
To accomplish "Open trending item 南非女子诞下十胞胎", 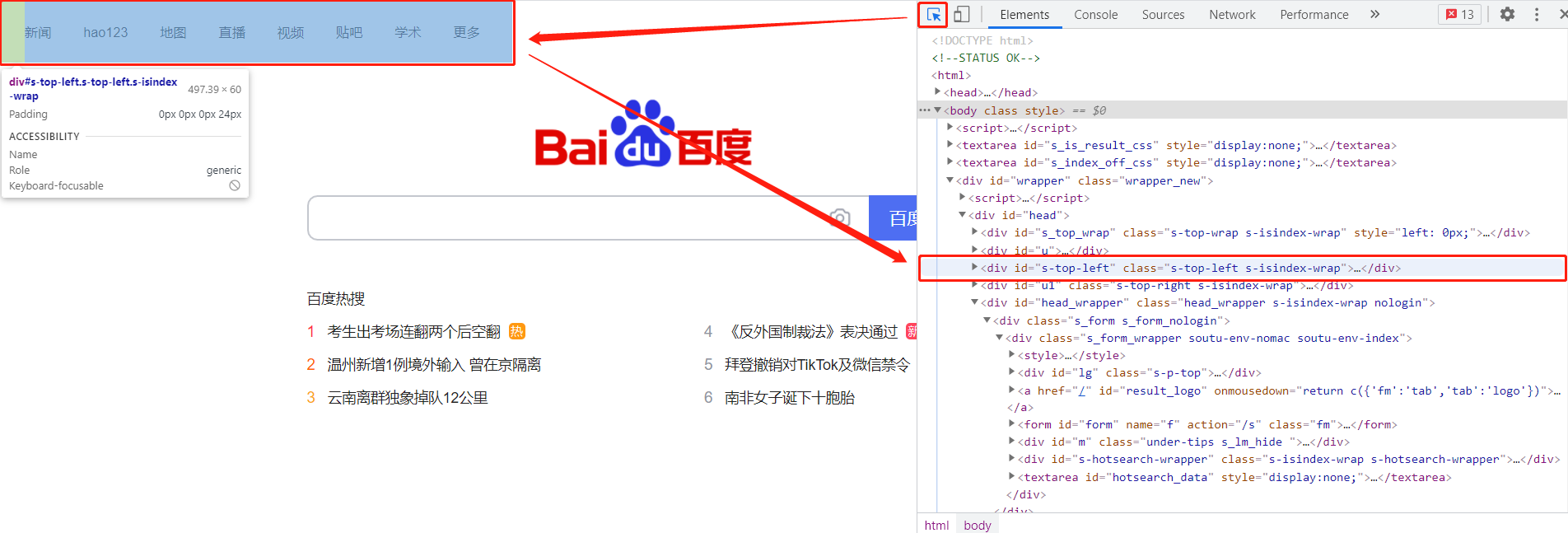I will [790, 397].
